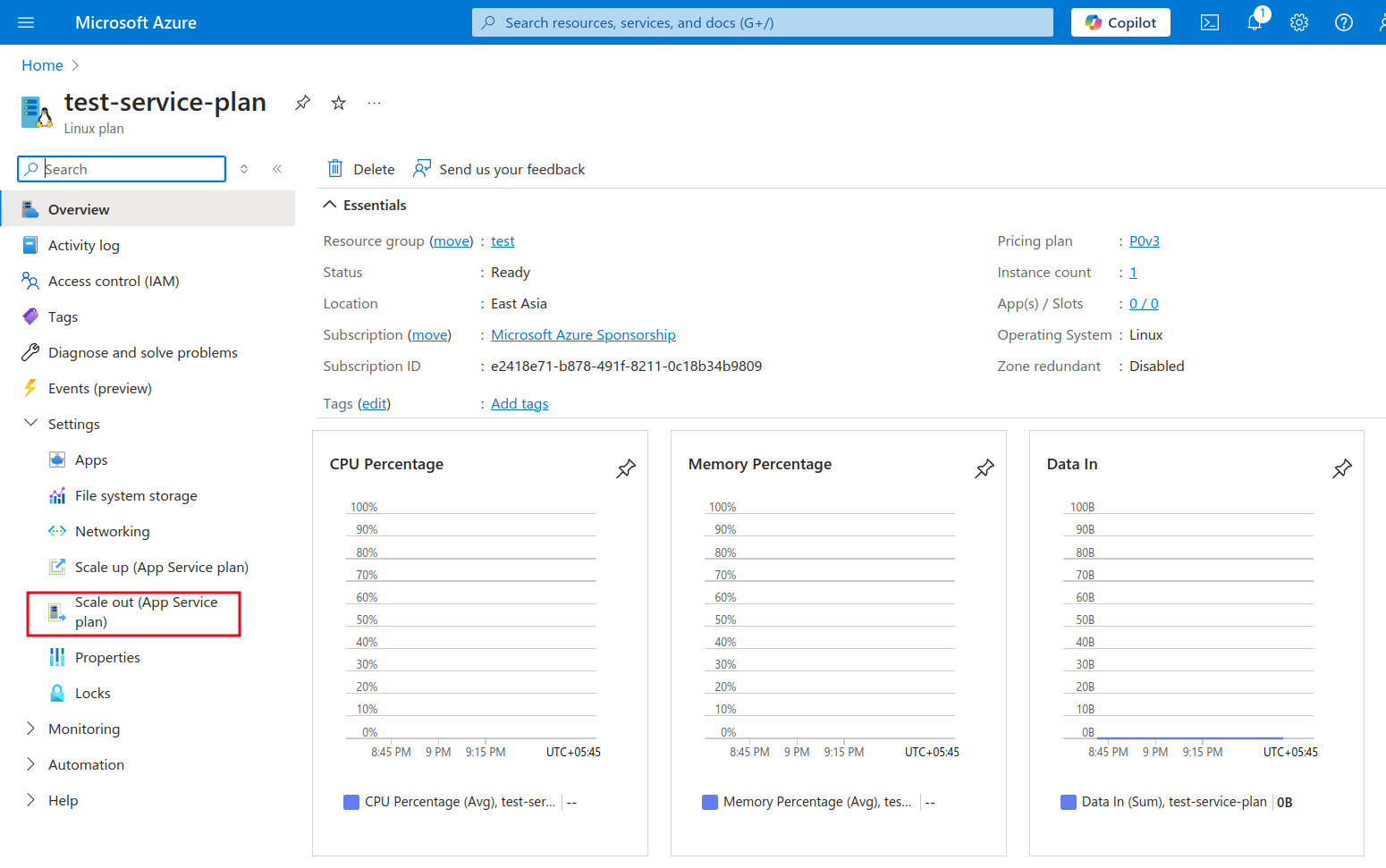Click the Data In chart title
Screen dimensions: 1386x868
click(1072, 464)
